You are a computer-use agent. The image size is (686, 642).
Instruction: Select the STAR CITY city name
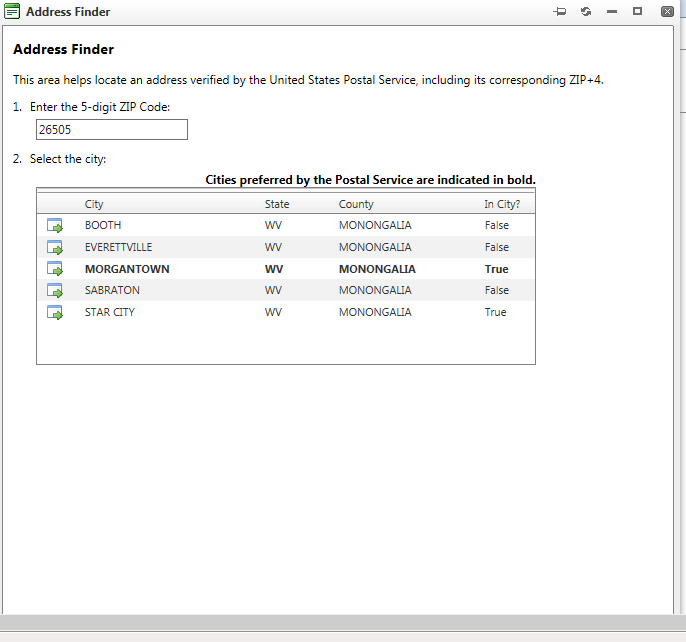point(110,312)
